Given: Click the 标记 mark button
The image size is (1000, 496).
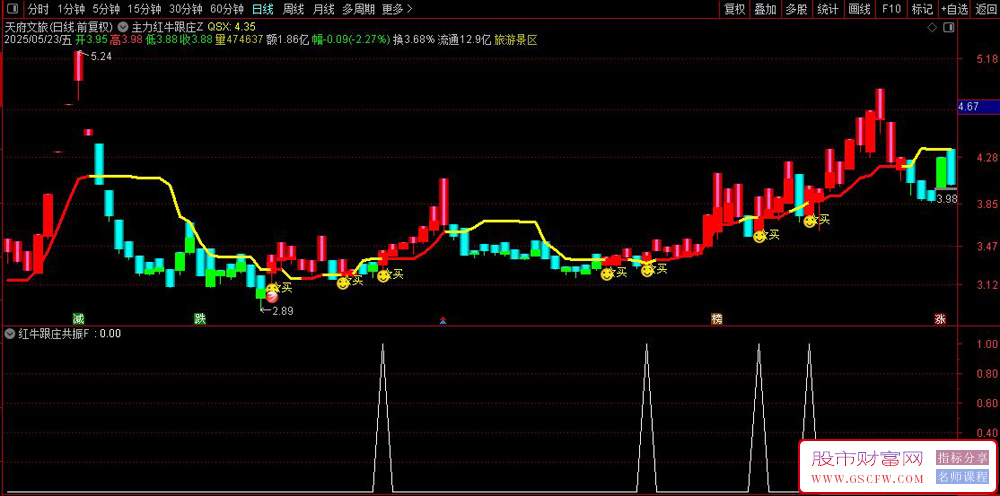Looking at the screenshot, I should (922, 9).
